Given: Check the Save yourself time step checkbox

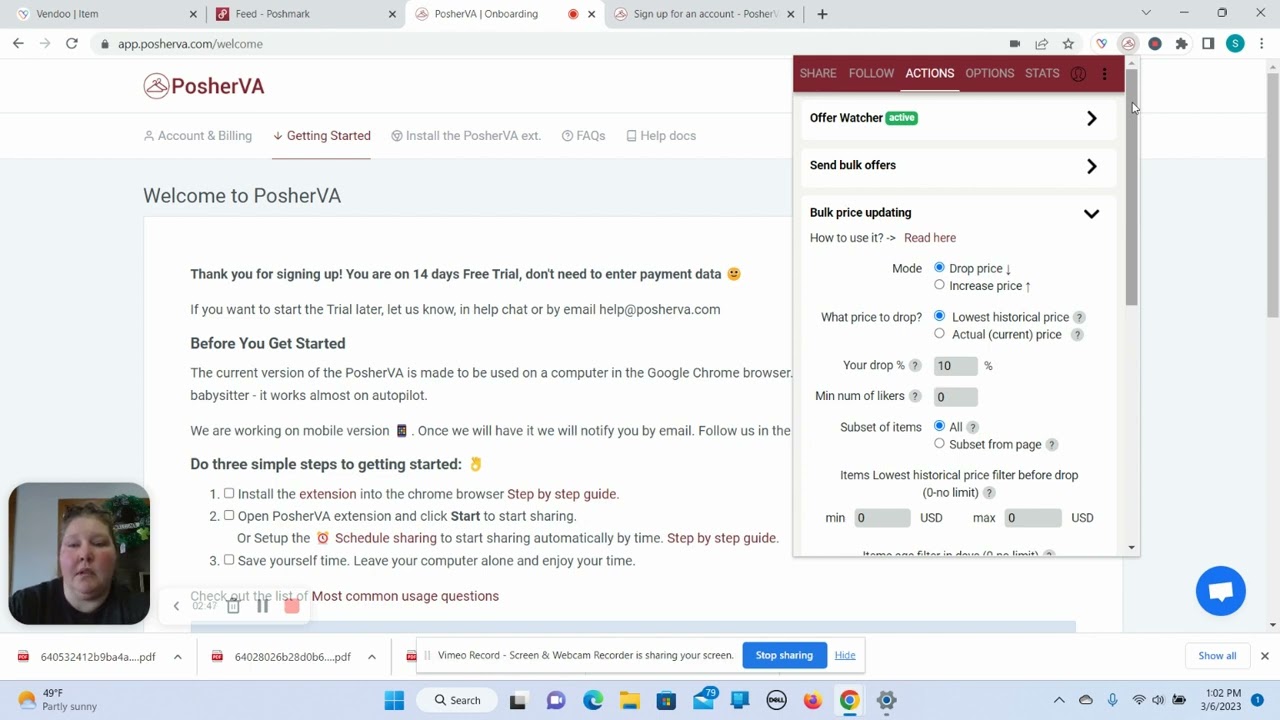Looking at the screenshot, I should pyautogui.click(x=229, y=560).
